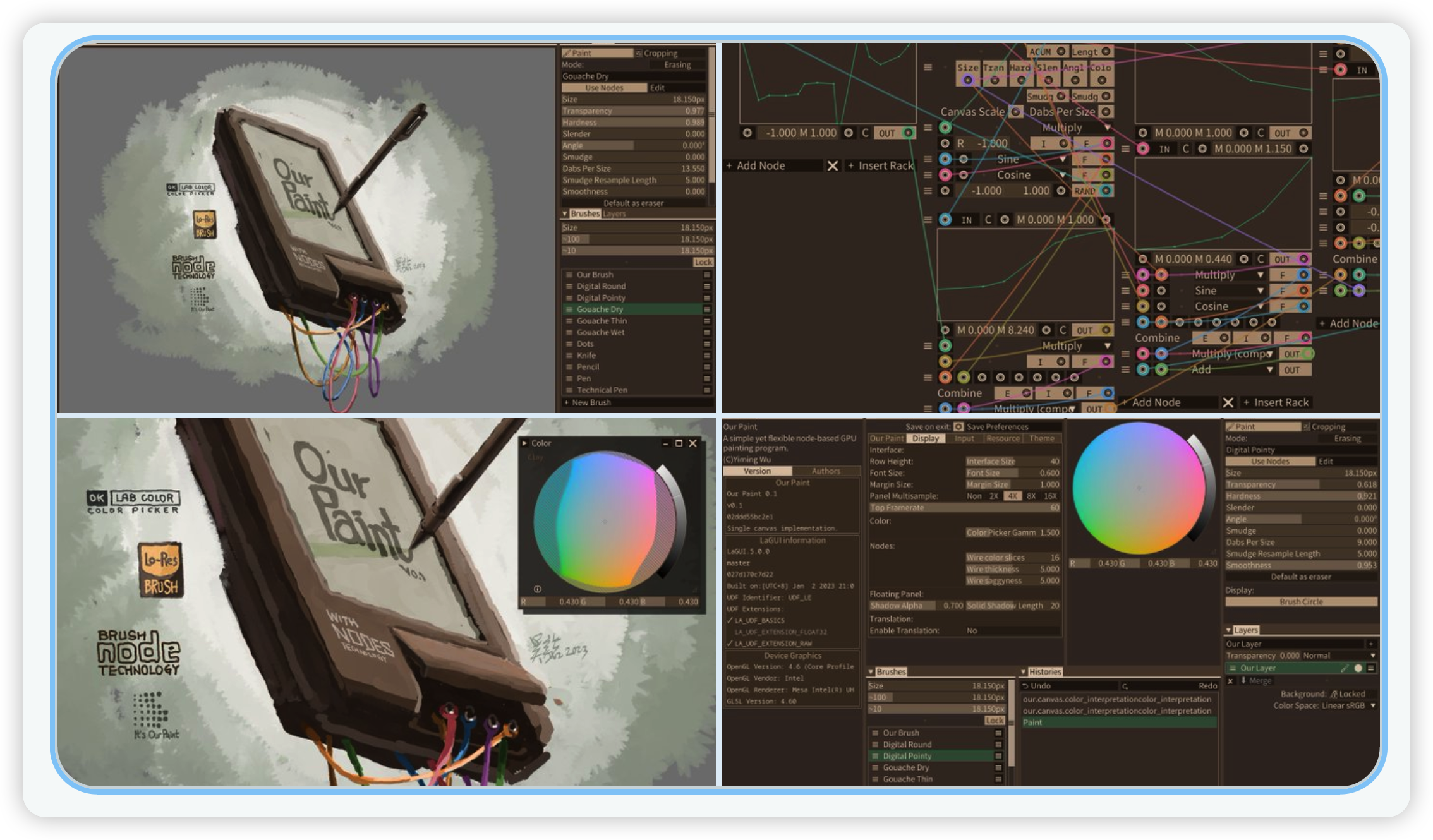The image size is (1433, 840).
Task: Click the circular icon below the floating Color wheel
Action: 537,589
